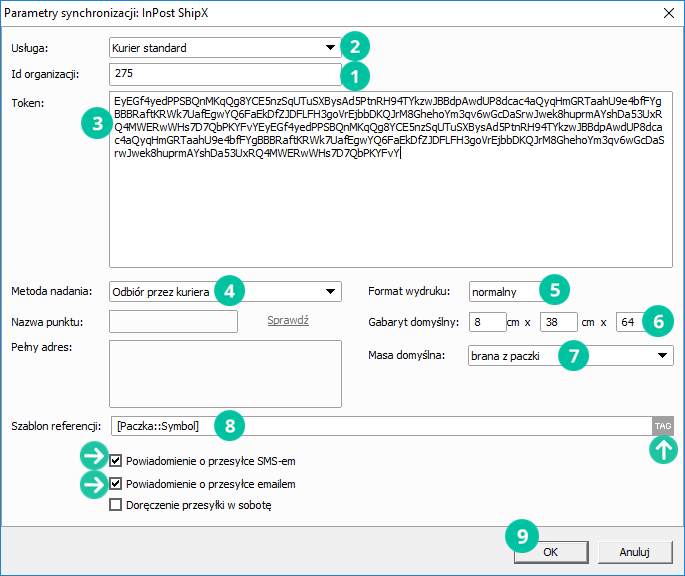Click the Id organizacji field with 275

[225, 74]
